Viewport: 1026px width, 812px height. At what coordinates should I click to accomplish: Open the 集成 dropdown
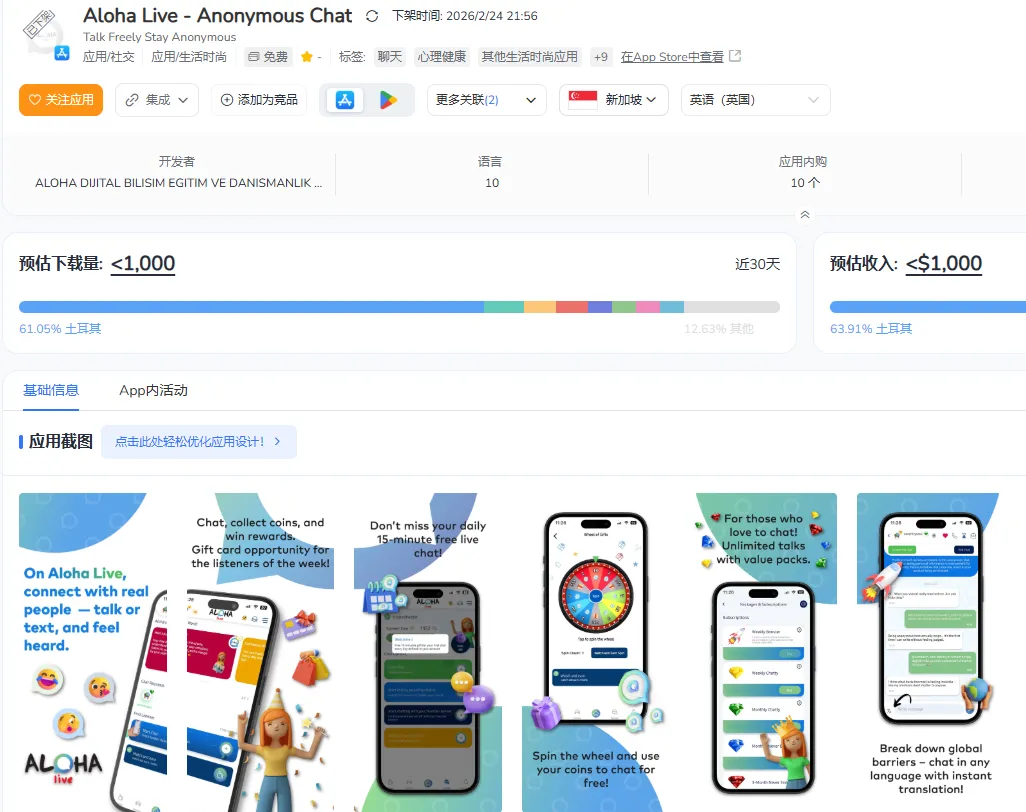pyautogui.click(x=157, y=99)
